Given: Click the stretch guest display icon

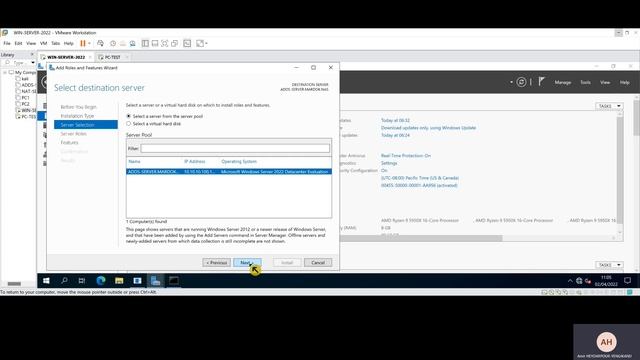Looking at the screenshot, I should (200, 43).
